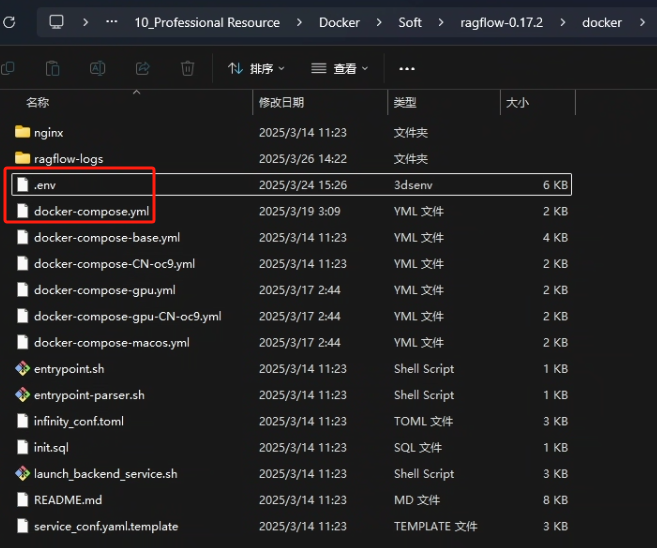Select infinity_conf.toml file icon
Image resolution: width=657 pixels, height=548 pixels.
pyautogui.click(x=22, y=421)
